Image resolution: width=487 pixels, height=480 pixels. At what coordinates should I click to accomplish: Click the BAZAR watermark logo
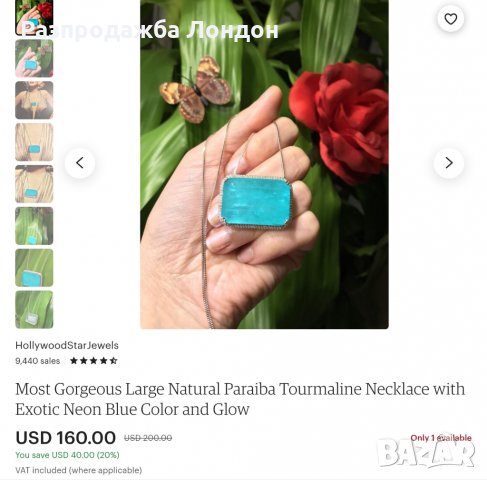pyautogui.click(x=426, y=454)
